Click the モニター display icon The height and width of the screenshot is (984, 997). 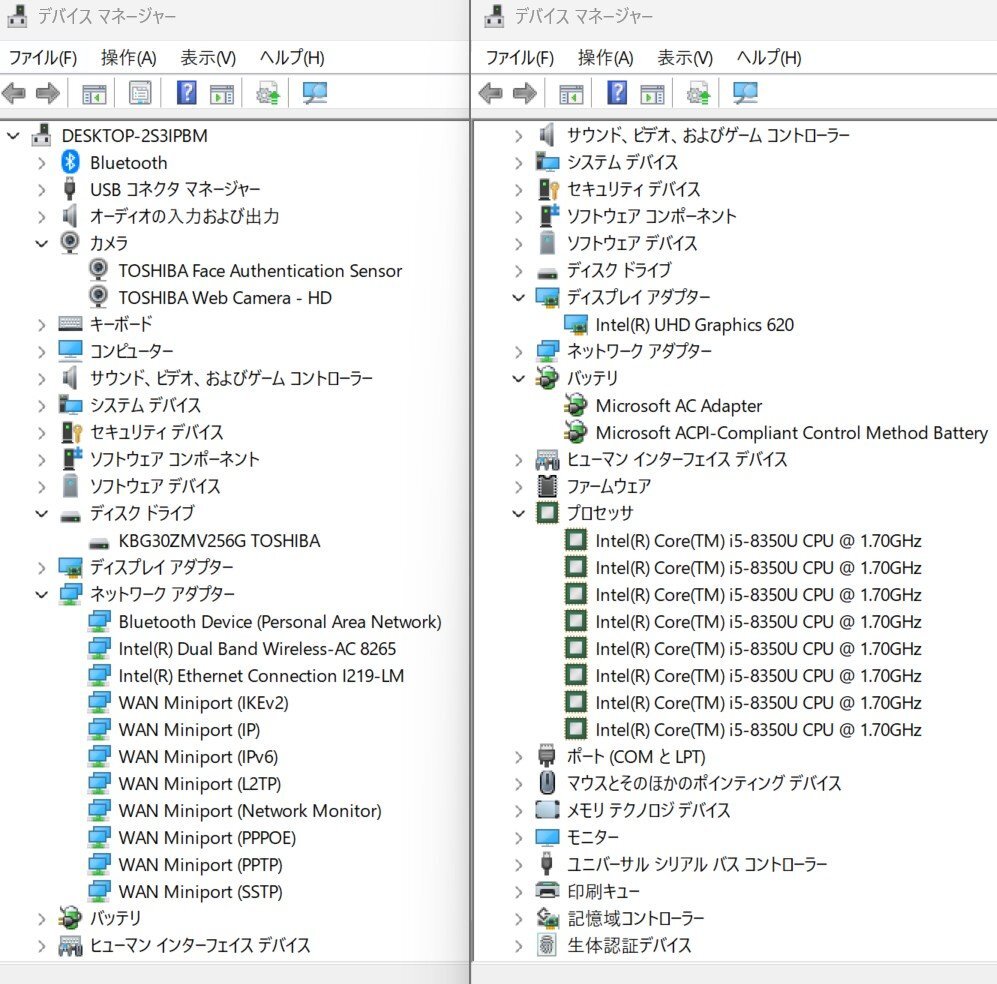tap(547, 837)
